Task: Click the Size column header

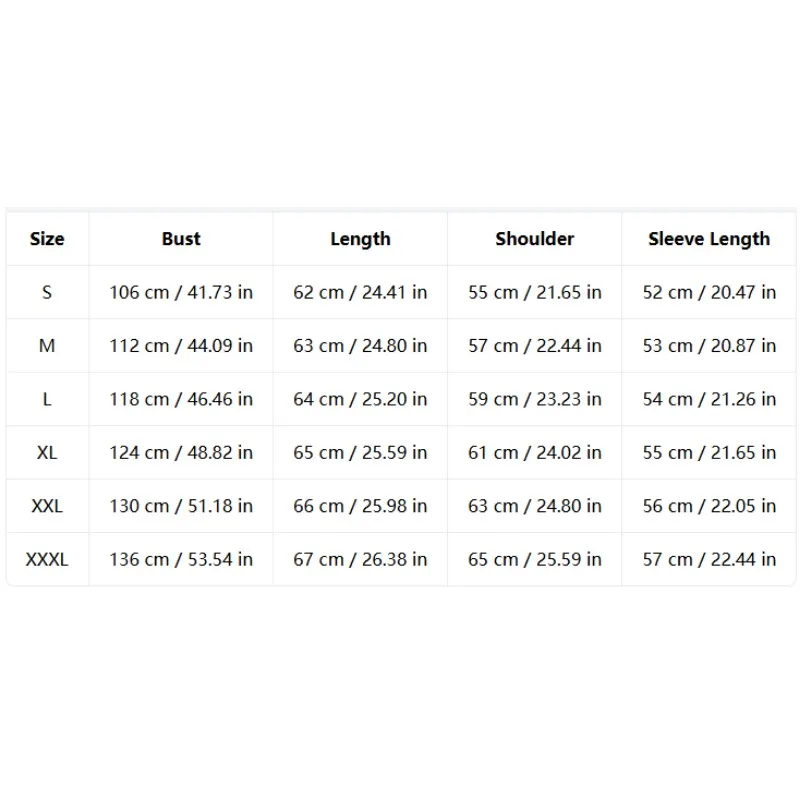Action: pyautogui.click(x=47, y=239)
